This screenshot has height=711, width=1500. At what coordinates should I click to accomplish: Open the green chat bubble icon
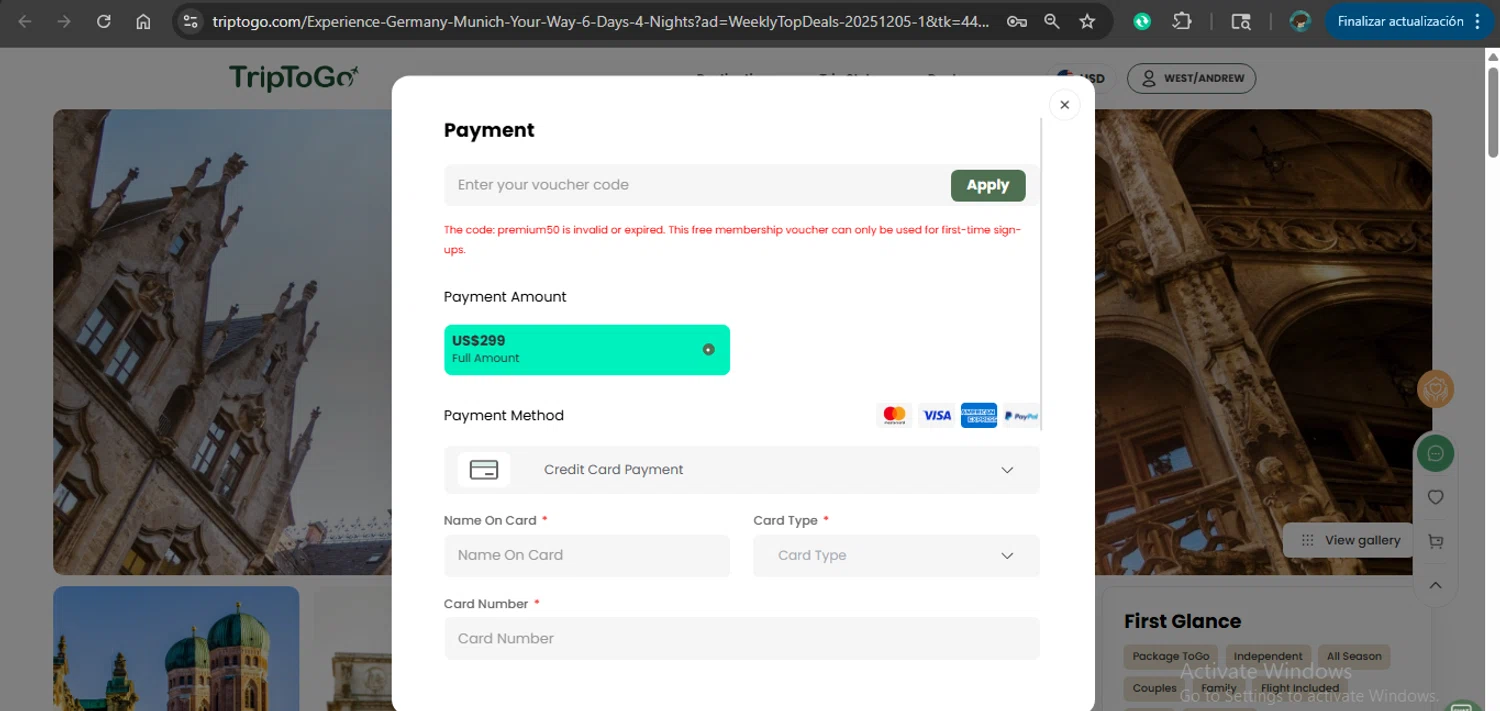pos(1435,454)
